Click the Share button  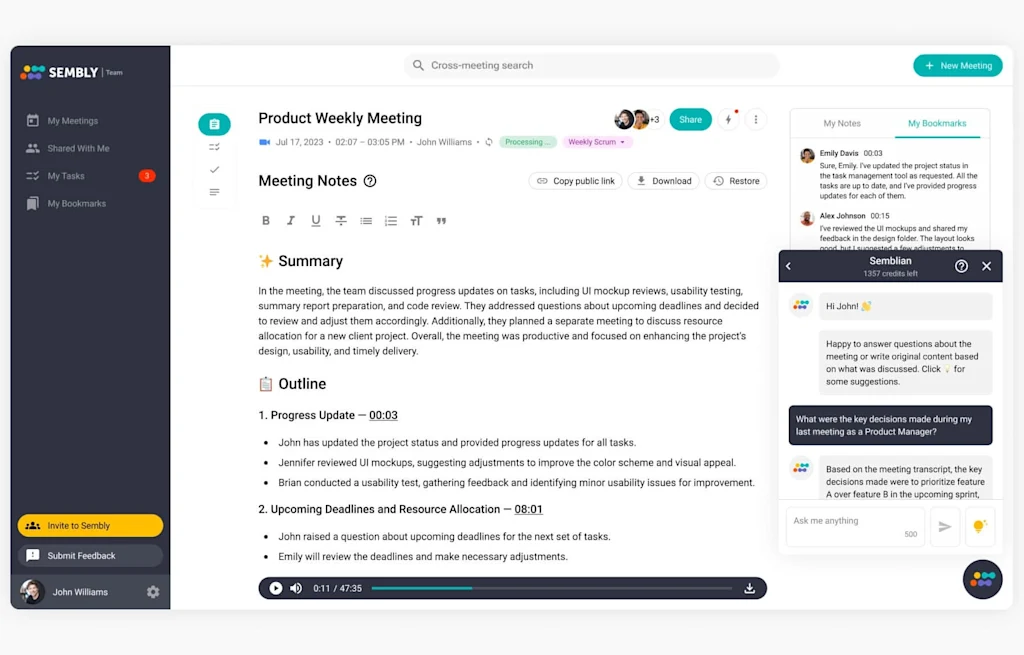point(690,120)
